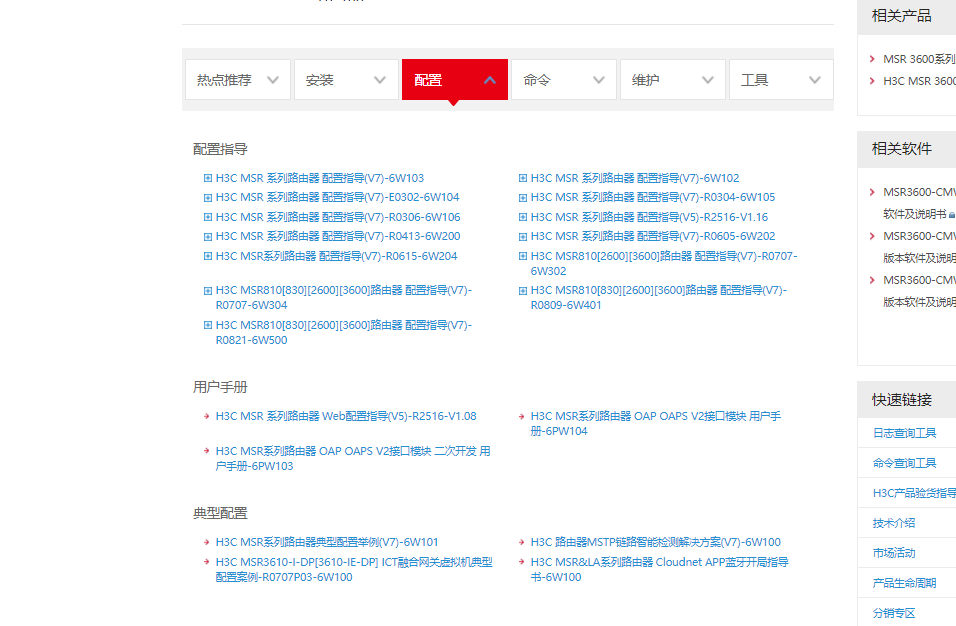The height and width of the screenshot is (626, 956).
Task: Click the chevron arrow on 工具 tab
Action: coord(815,80)
